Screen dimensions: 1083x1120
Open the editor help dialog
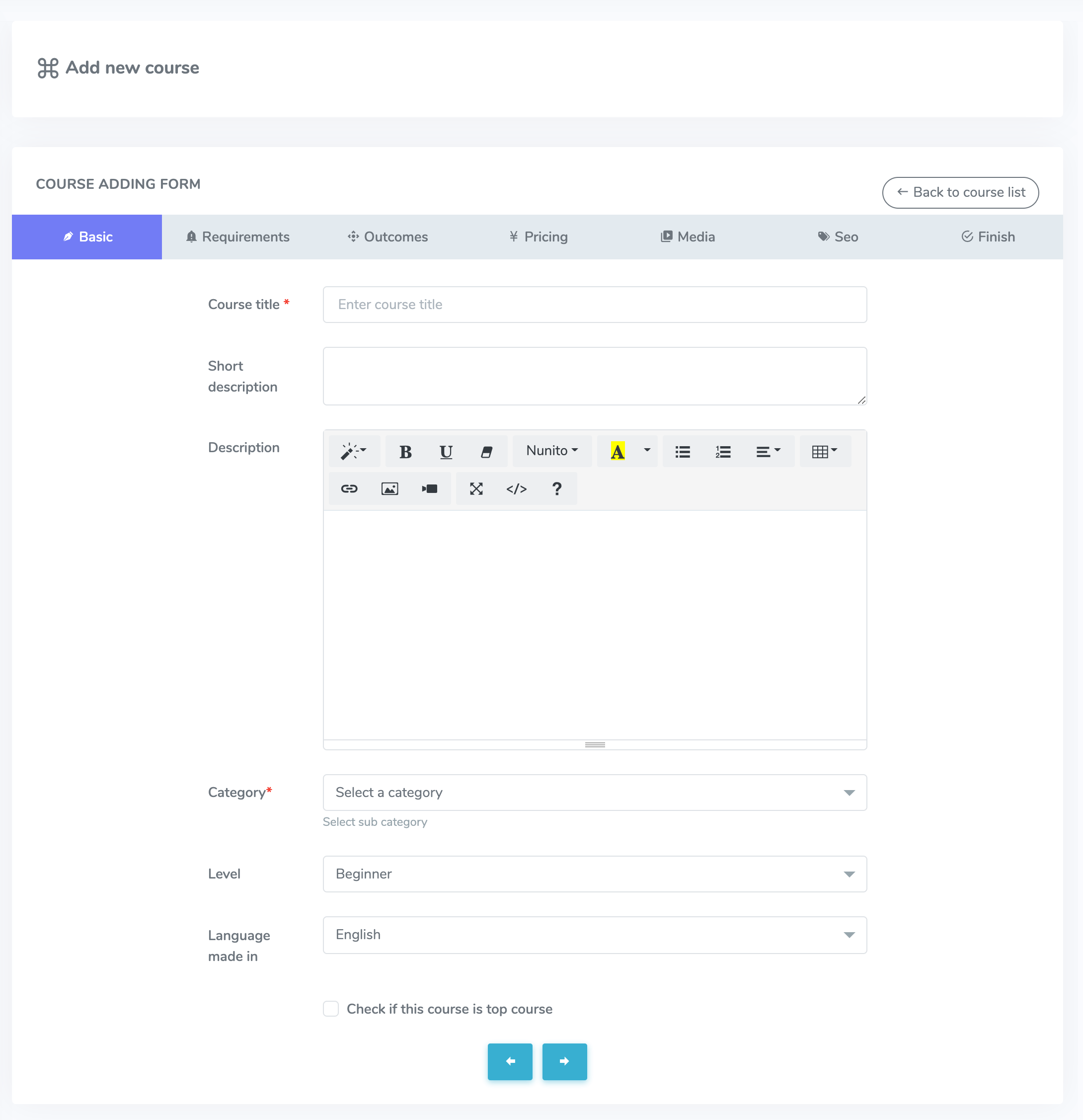pos(557,488)
